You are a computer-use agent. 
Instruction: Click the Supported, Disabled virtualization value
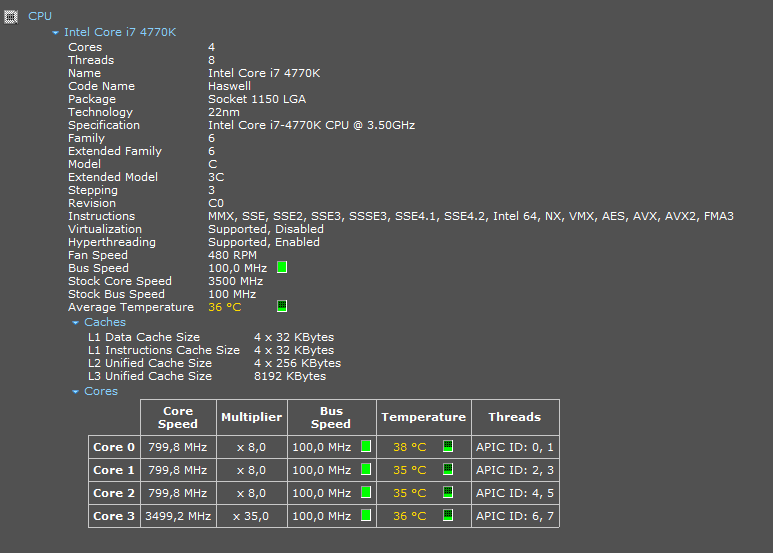click(x=266, y=229)
